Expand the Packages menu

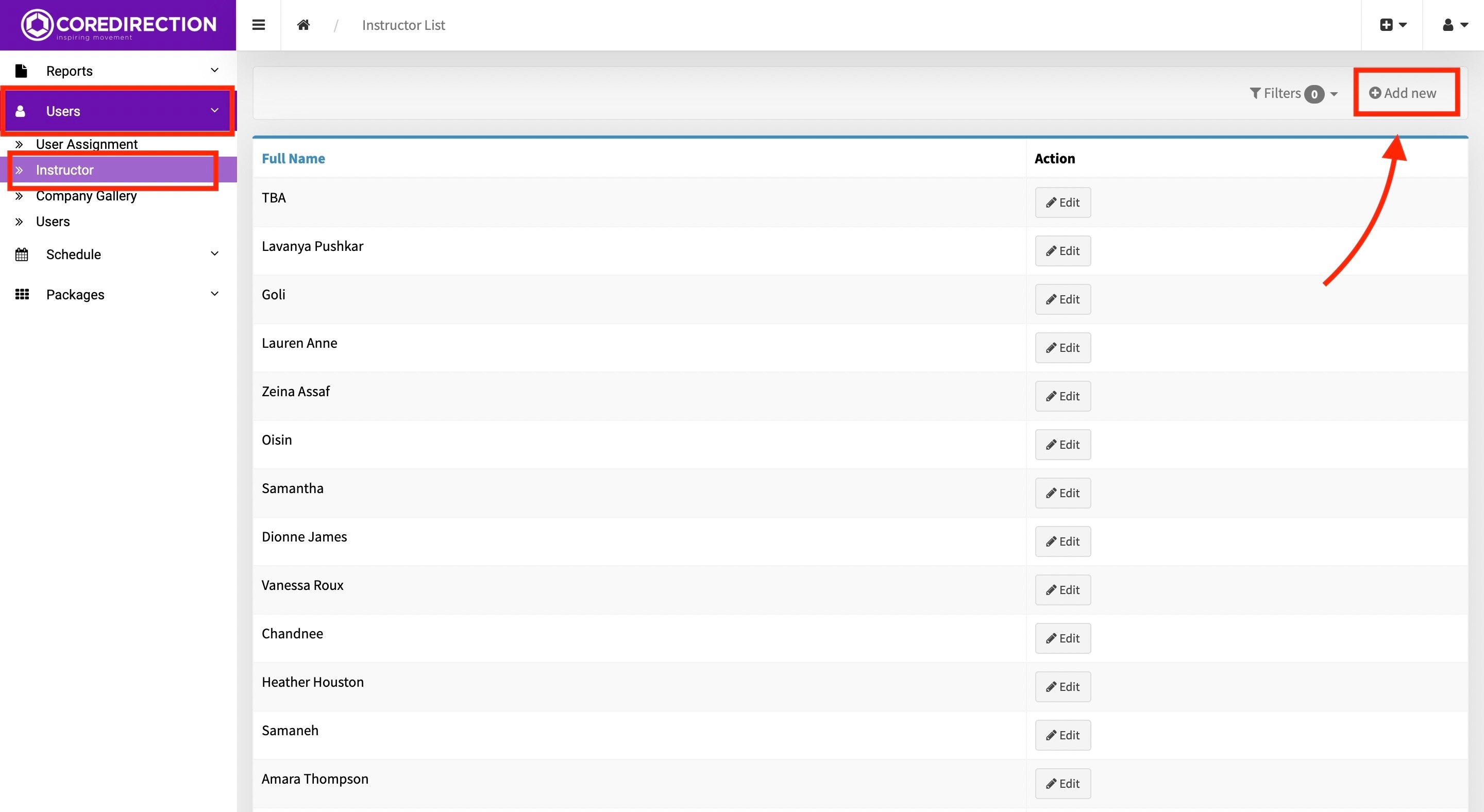118,294
